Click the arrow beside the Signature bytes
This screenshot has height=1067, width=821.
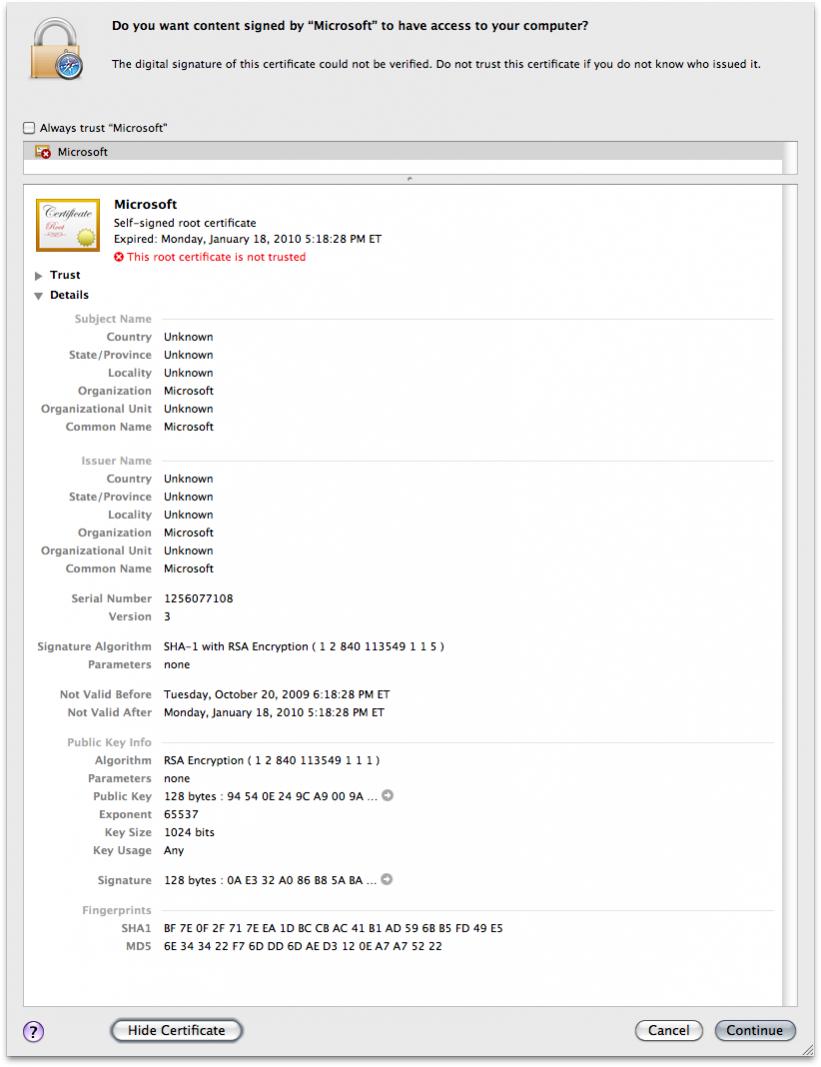point(387,880)
